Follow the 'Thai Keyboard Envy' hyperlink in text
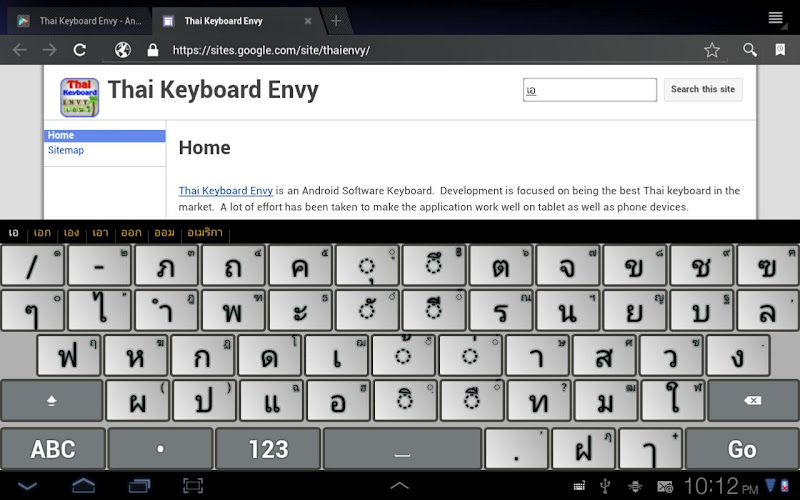Viewport: 800px width, 500px height. click(226, 191)
